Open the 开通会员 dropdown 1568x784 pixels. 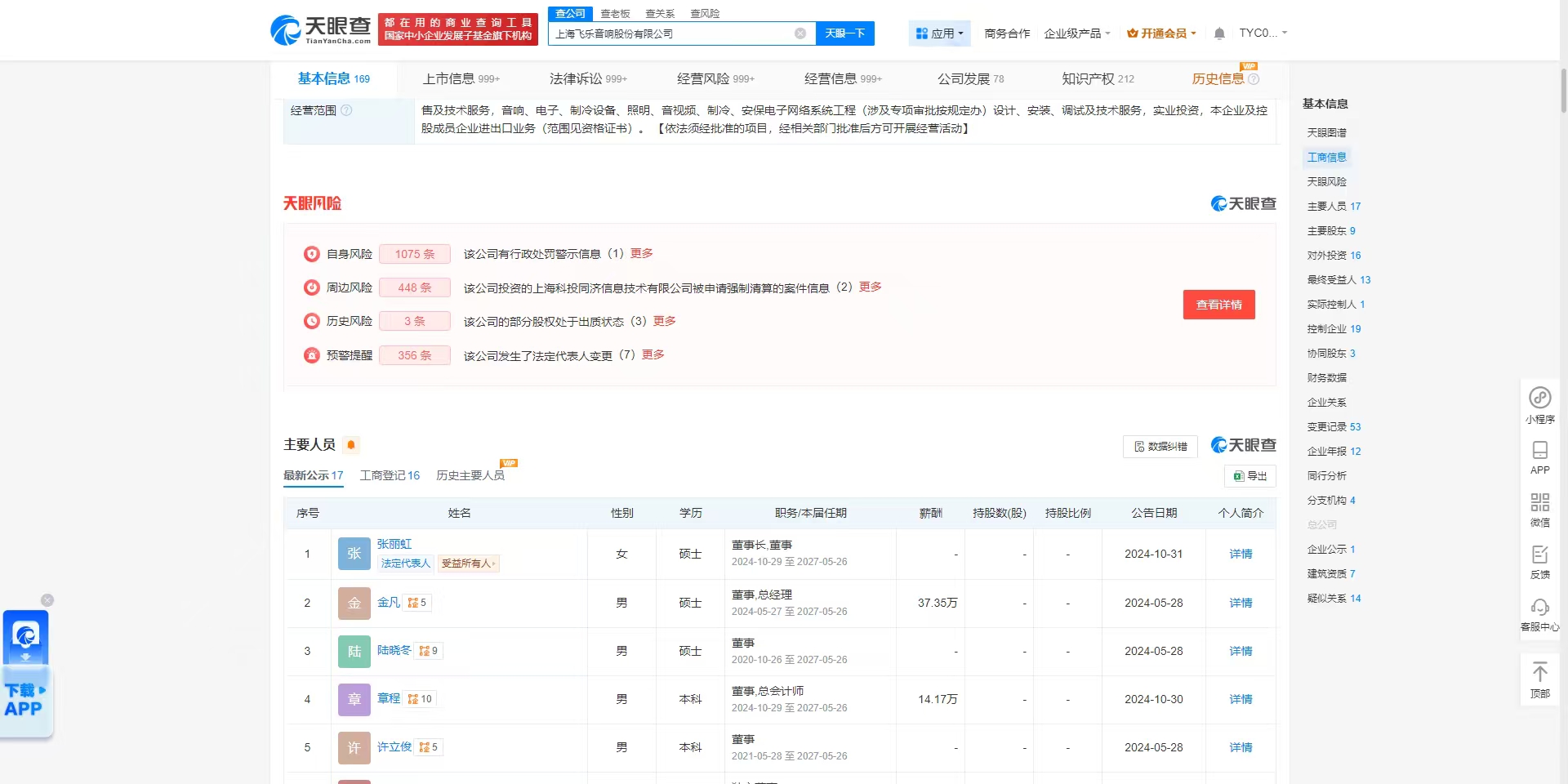[1161, 33]
